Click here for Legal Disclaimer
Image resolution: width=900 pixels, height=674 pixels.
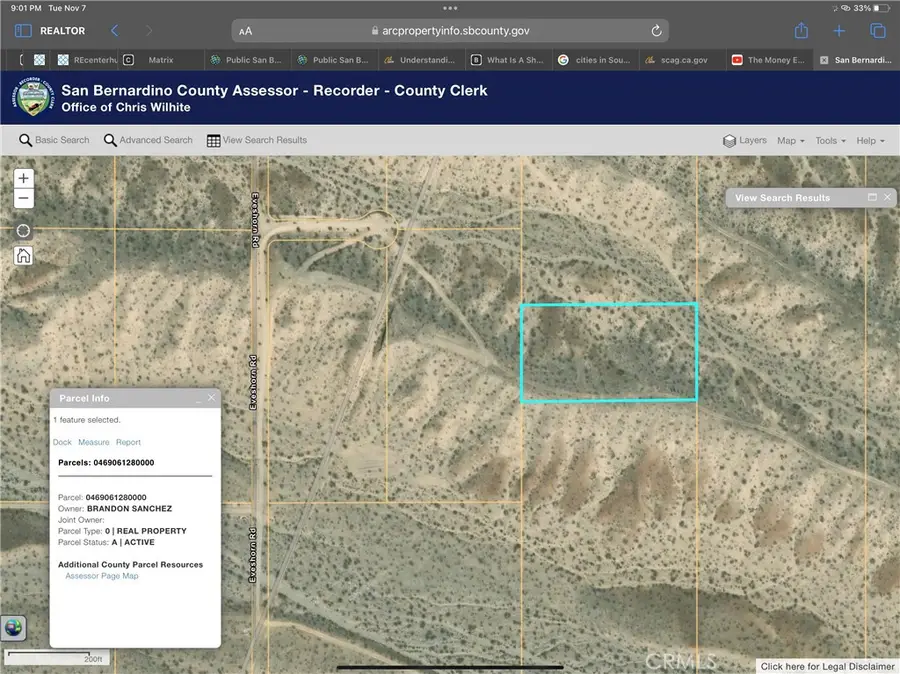pyautogui.click(x=825, y=665)
